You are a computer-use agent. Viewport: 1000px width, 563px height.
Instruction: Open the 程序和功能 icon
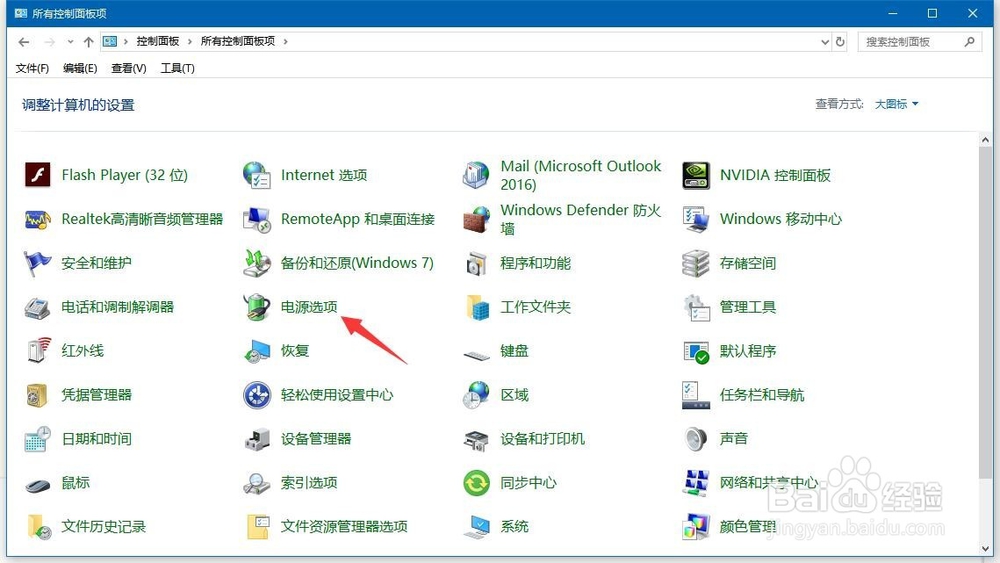(x=476, y=263)
